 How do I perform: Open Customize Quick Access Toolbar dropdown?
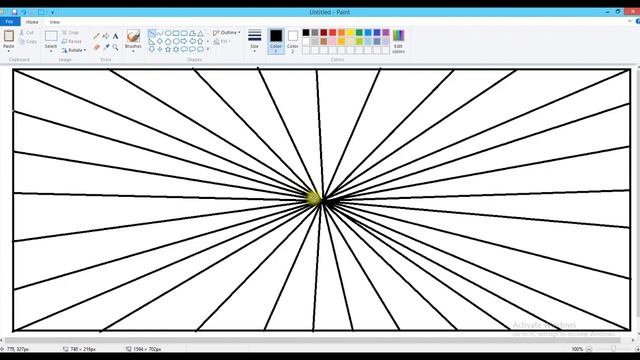(x=53, y=13)
